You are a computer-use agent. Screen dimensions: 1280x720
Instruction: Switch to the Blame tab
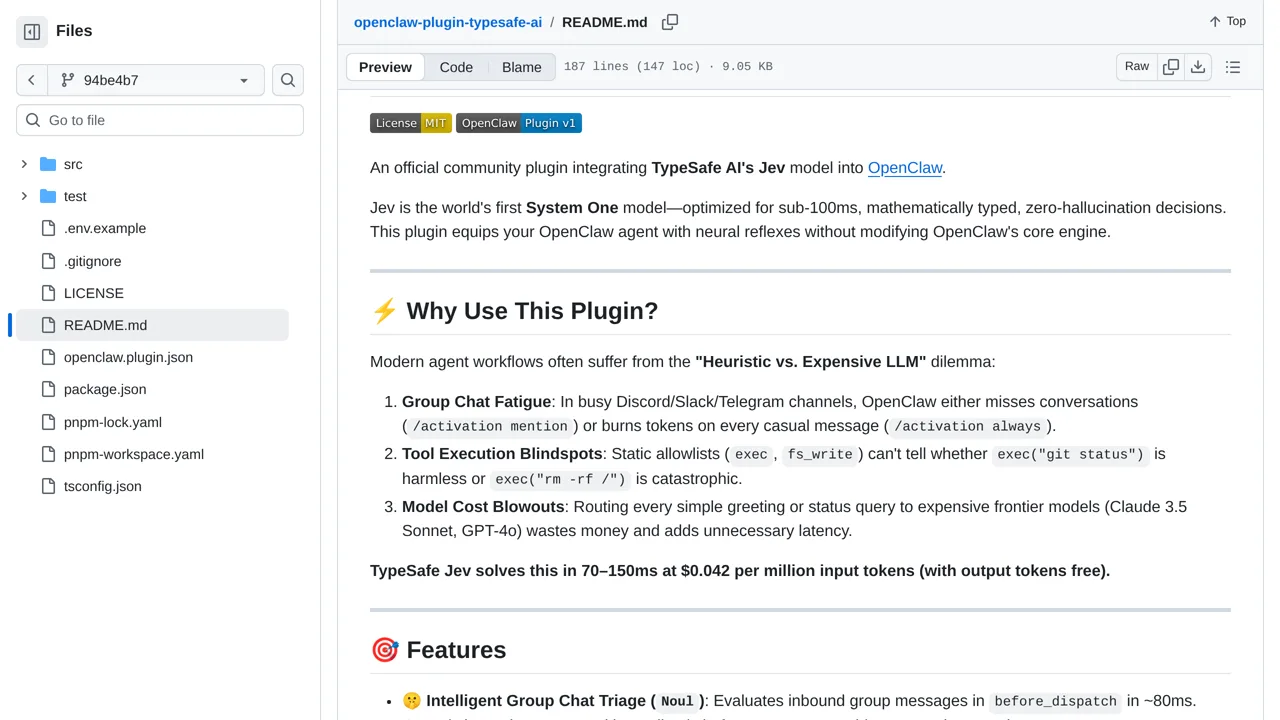pos(522,67)
